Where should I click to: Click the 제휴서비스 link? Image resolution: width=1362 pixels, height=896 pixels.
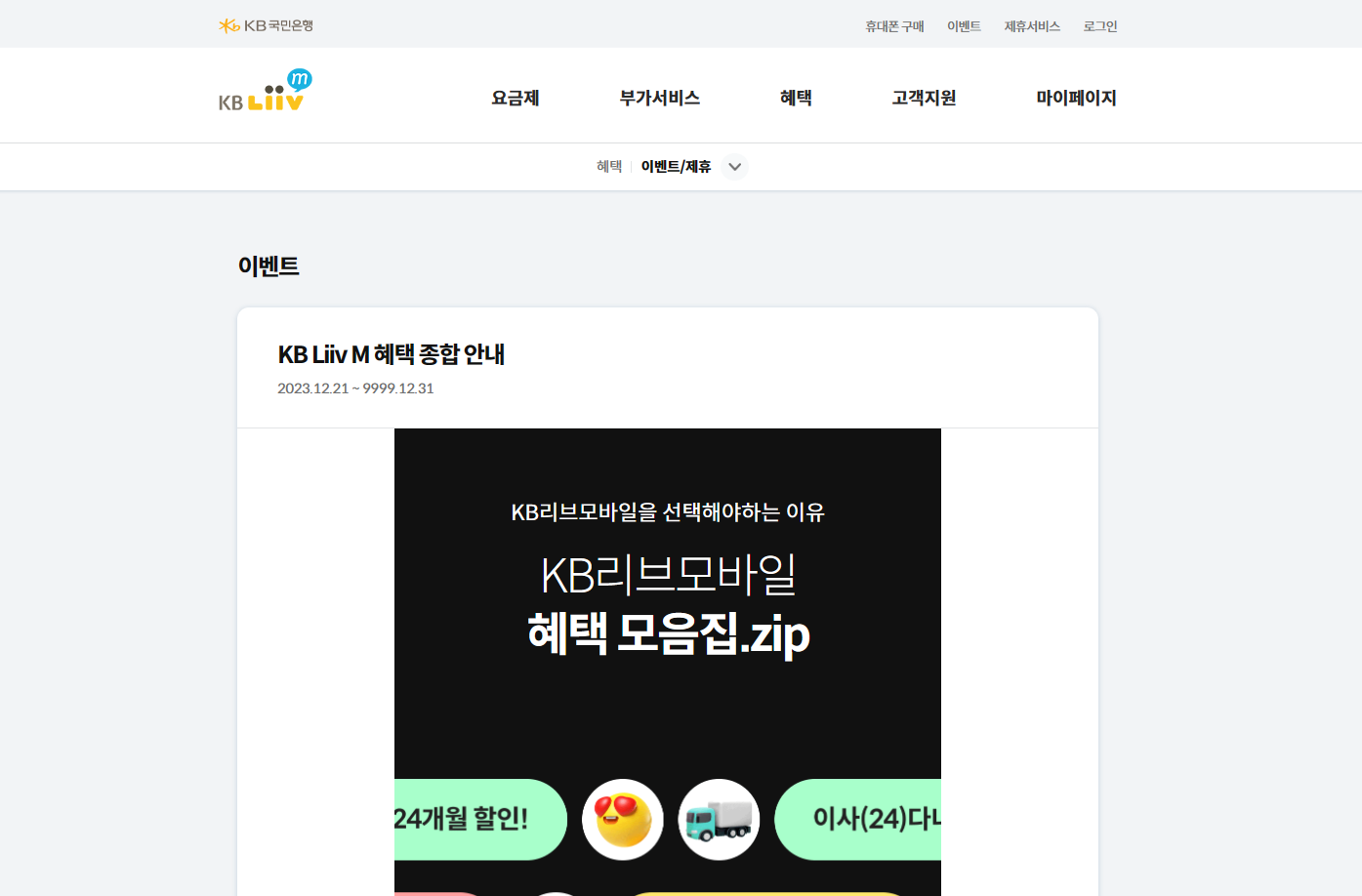click(x=1032, y=26)
